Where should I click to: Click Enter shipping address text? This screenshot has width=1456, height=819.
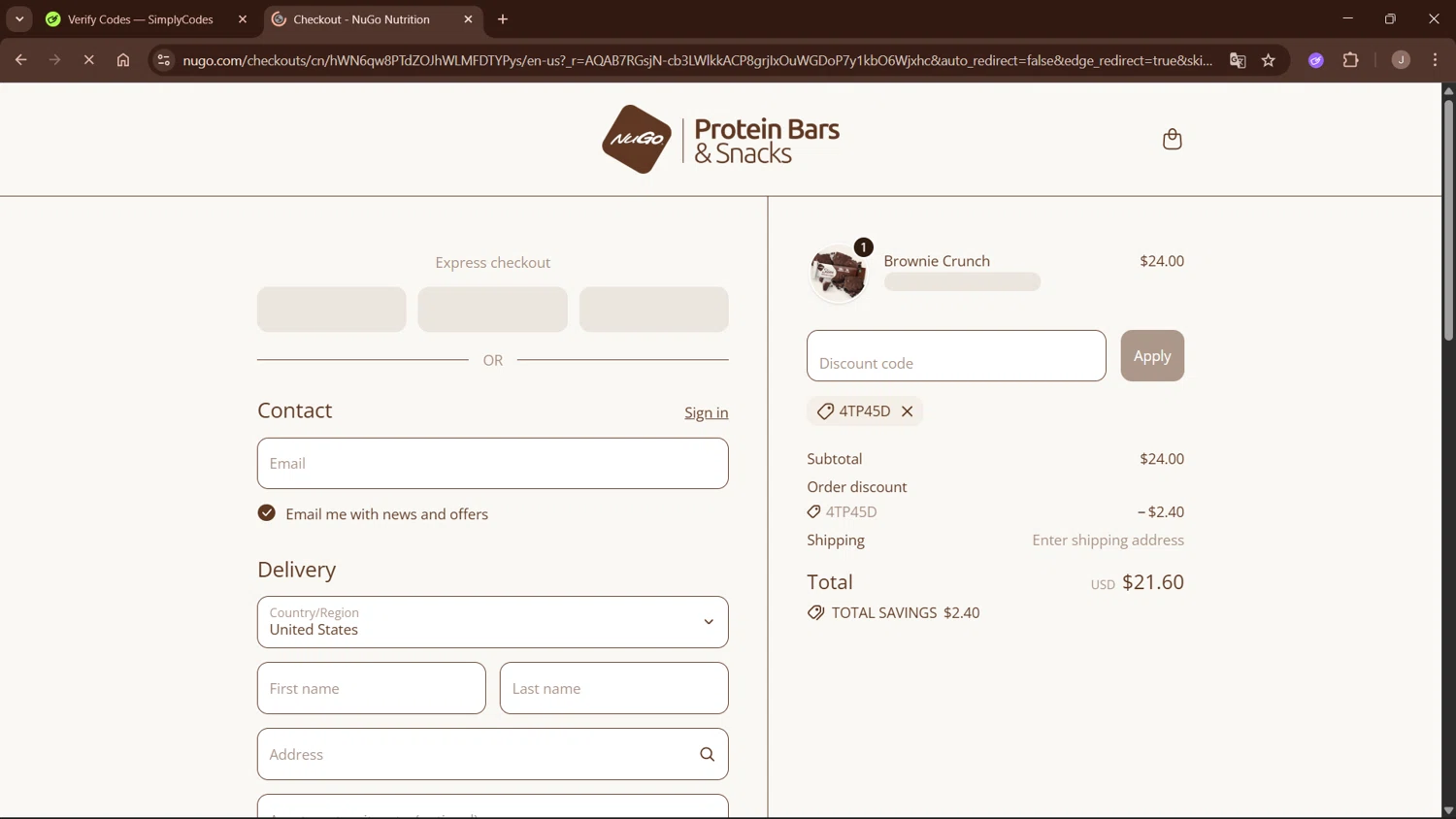[1108, 540]
